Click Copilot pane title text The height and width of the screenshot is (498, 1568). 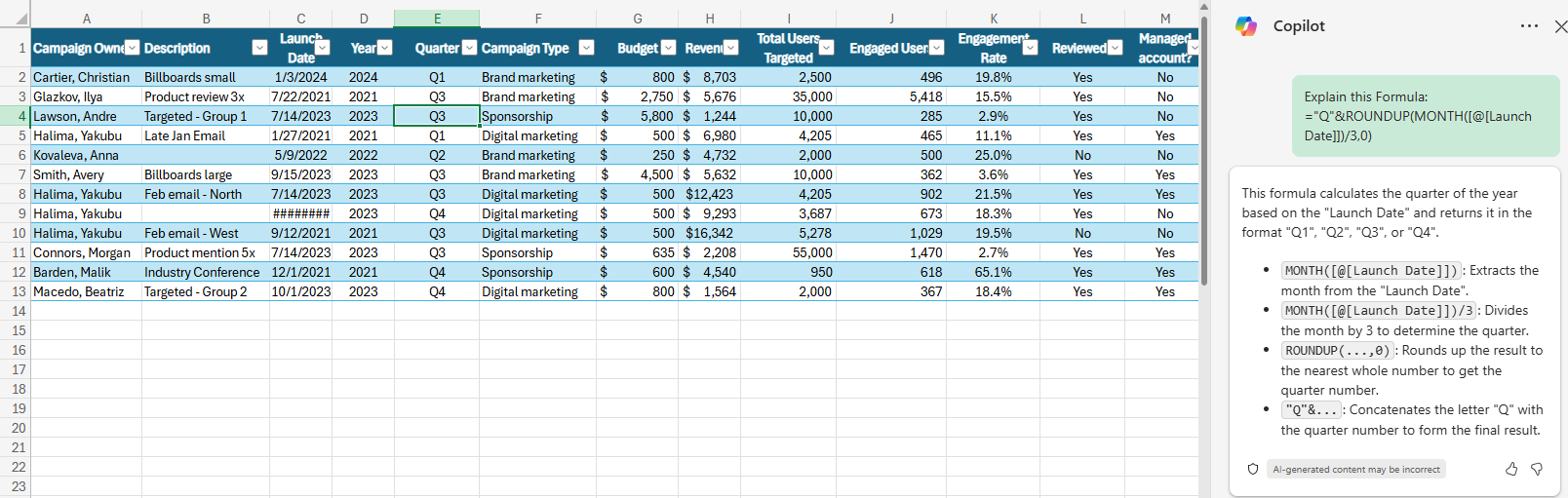point(1299,26)
